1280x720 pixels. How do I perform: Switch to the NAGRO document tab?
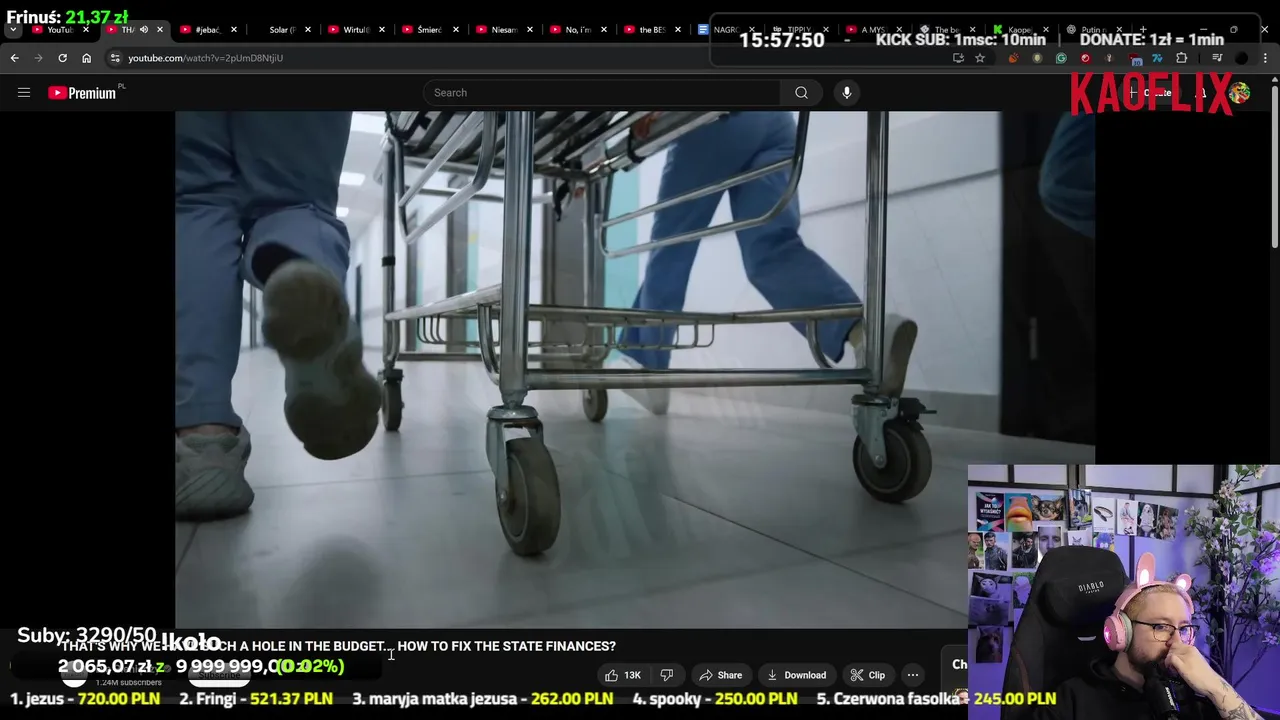pyautogui.click(x=724, y=30)
